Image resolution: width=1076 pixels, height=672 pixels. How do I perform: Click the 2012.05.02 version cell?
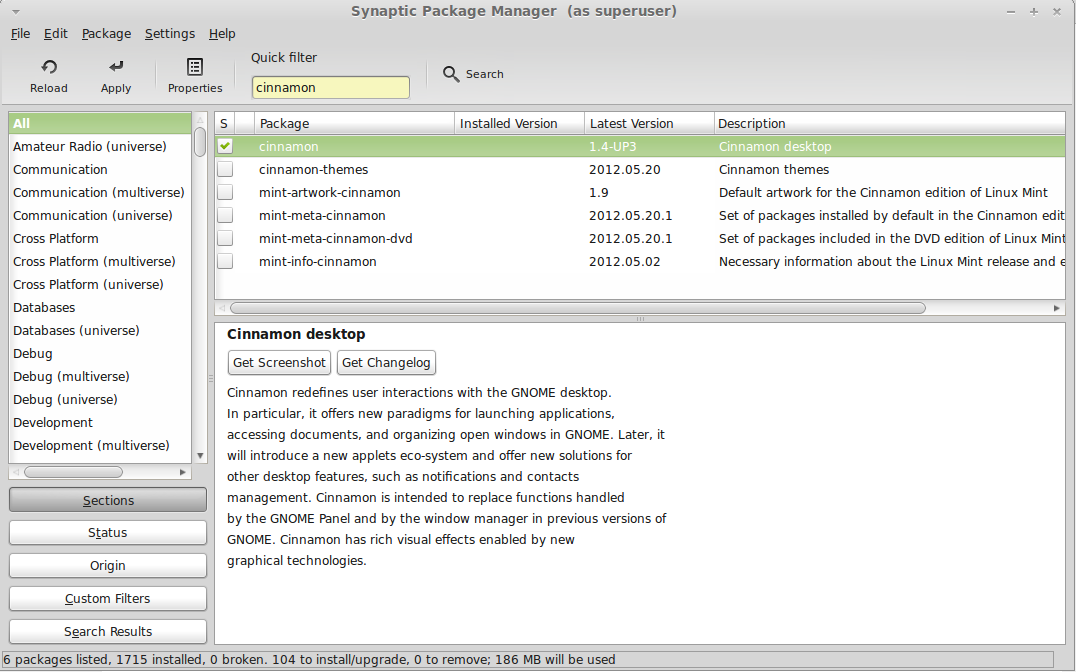tap(624, 262)
